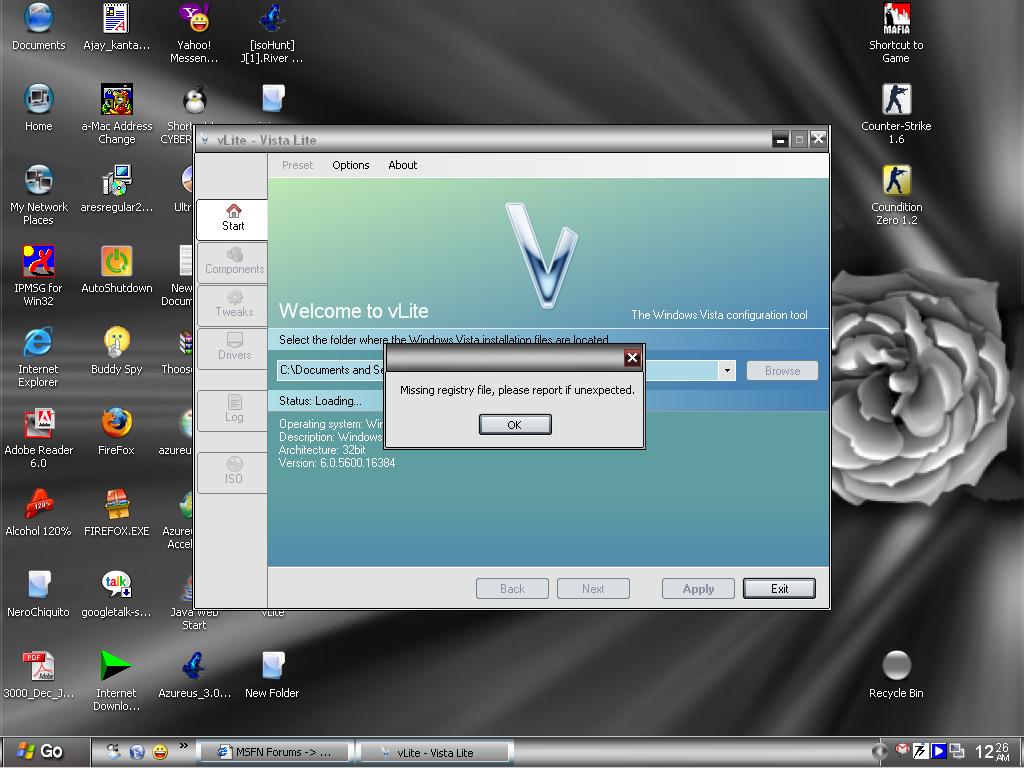Select the Coundition Zero 1.2 icon
1024x768 pixels.
pos(896,196)
